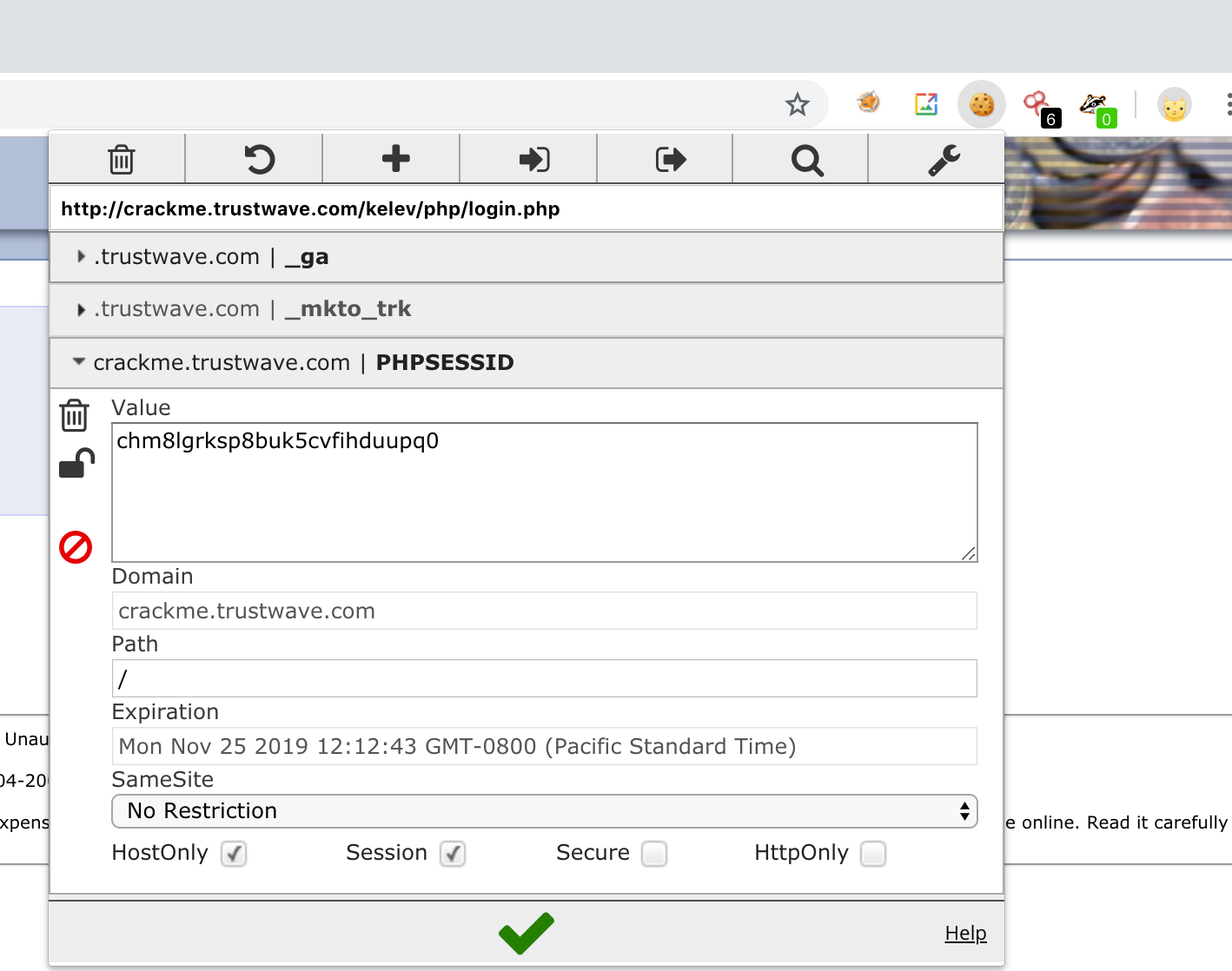Collapse the crackme.trustwave.com PHPSESSID cookie
This screenshot has height=971, width=1232.
527,362
